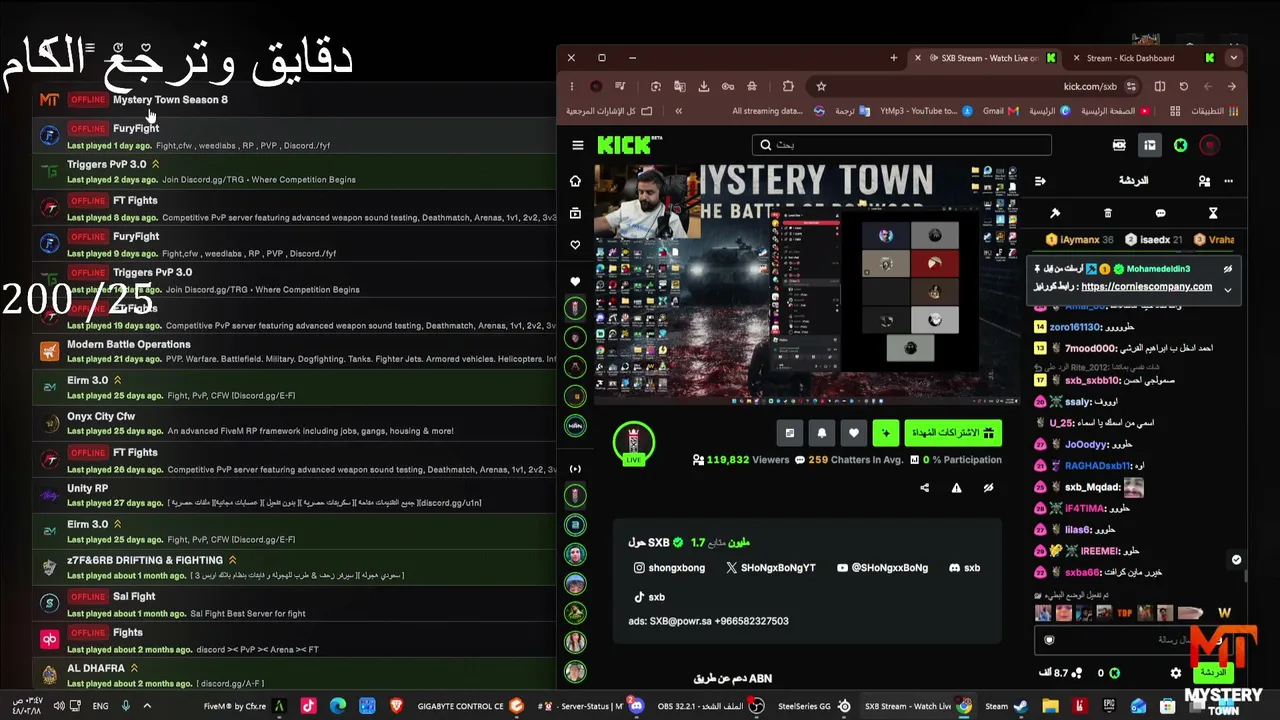Click the hourglass icon in chat toolbar
The height and width of the screenshot is (720, 1280).
[1213, 213]
